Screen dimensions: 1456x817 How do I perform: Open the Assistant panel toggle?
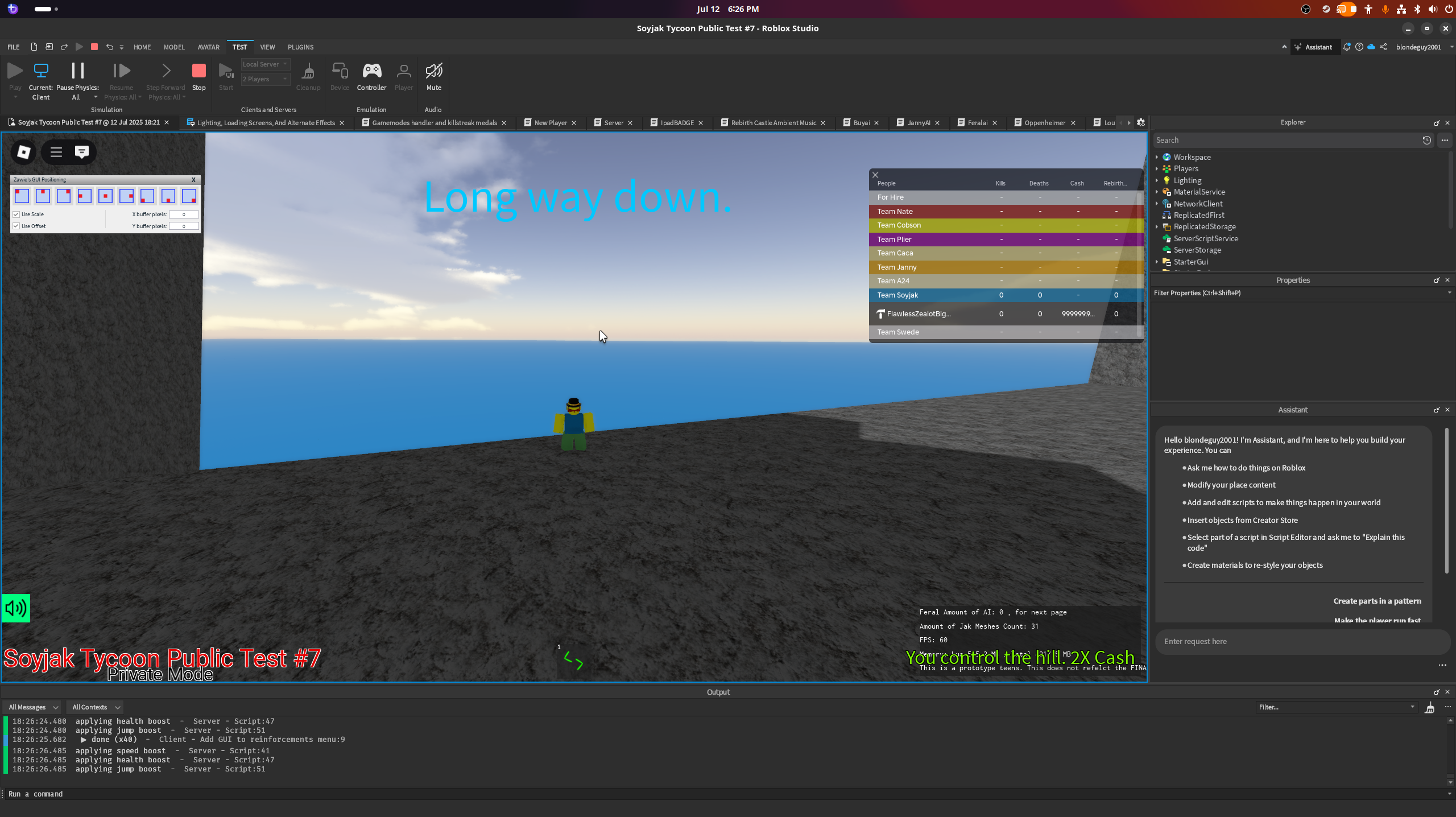point(1313,47)
